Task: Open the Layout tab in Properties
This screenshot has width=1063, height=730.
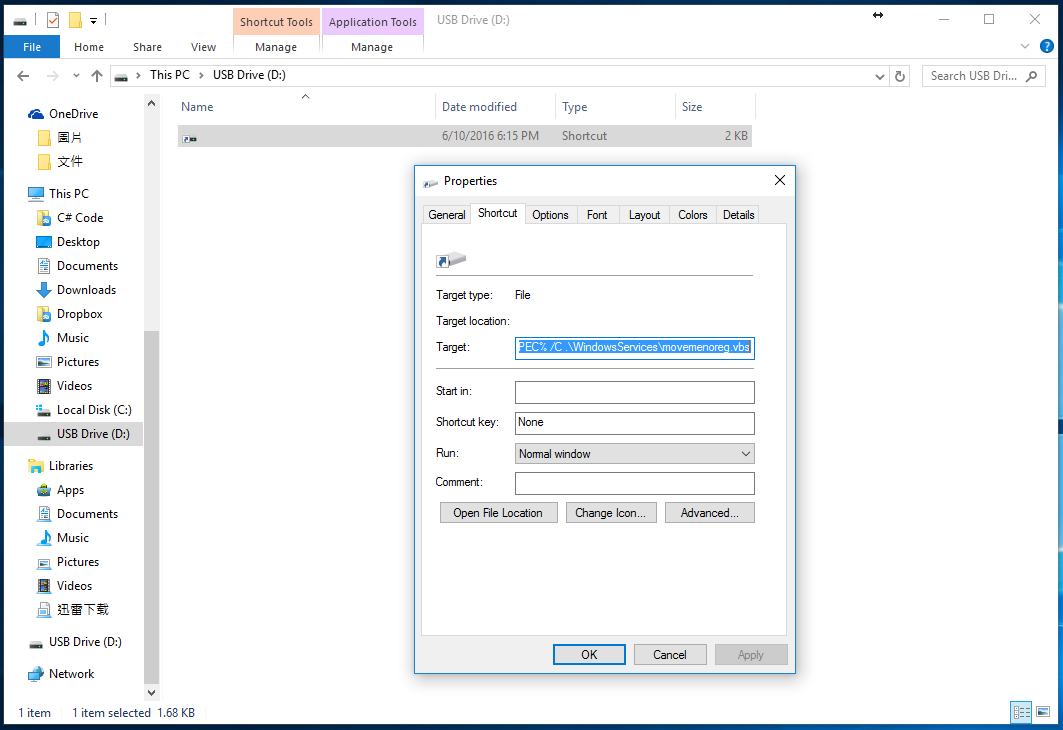Action: [x=644, y=215]
